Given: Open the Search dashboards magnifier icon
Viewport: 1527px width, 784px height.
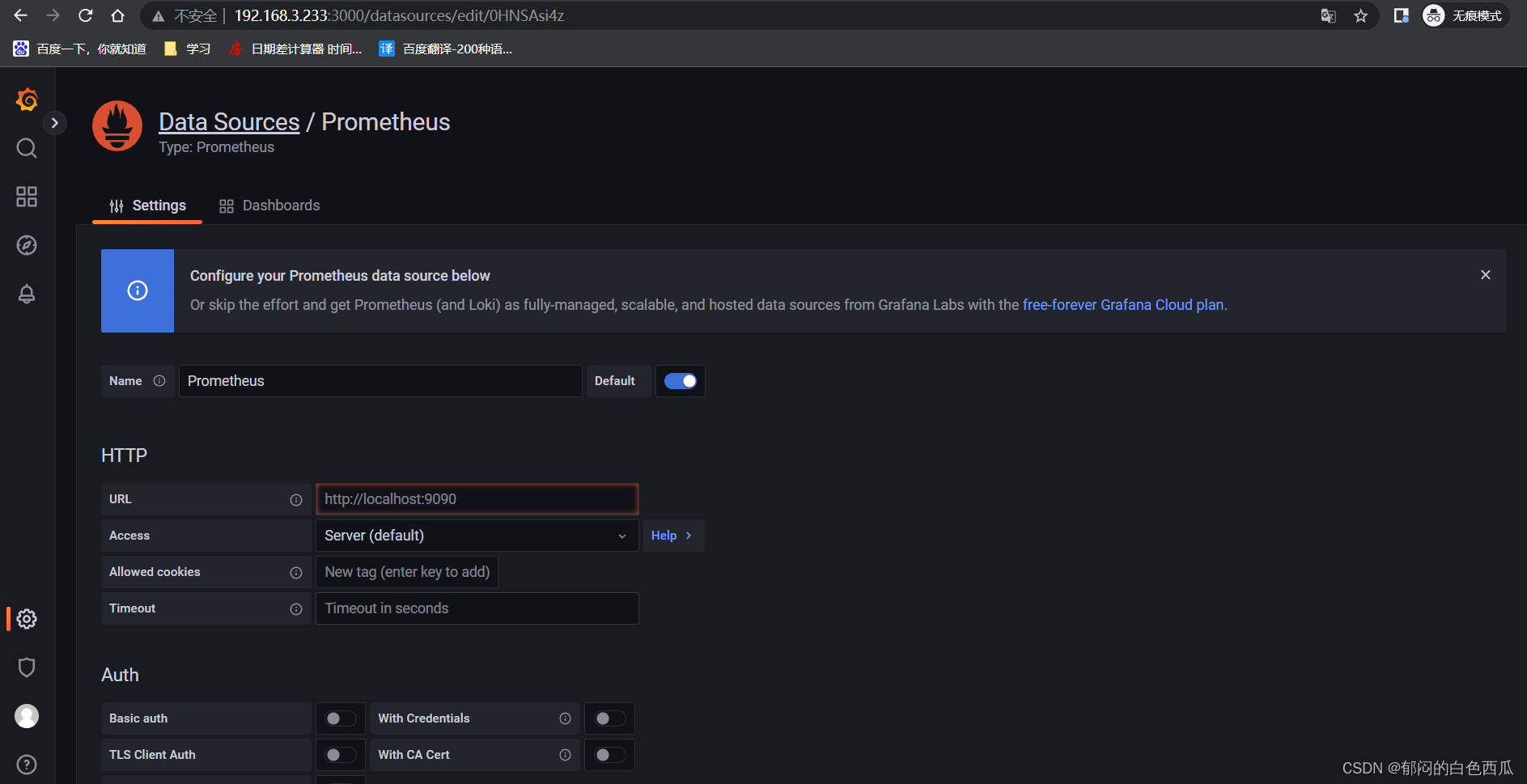Looking at the screenshot, I should pos(27,148).
